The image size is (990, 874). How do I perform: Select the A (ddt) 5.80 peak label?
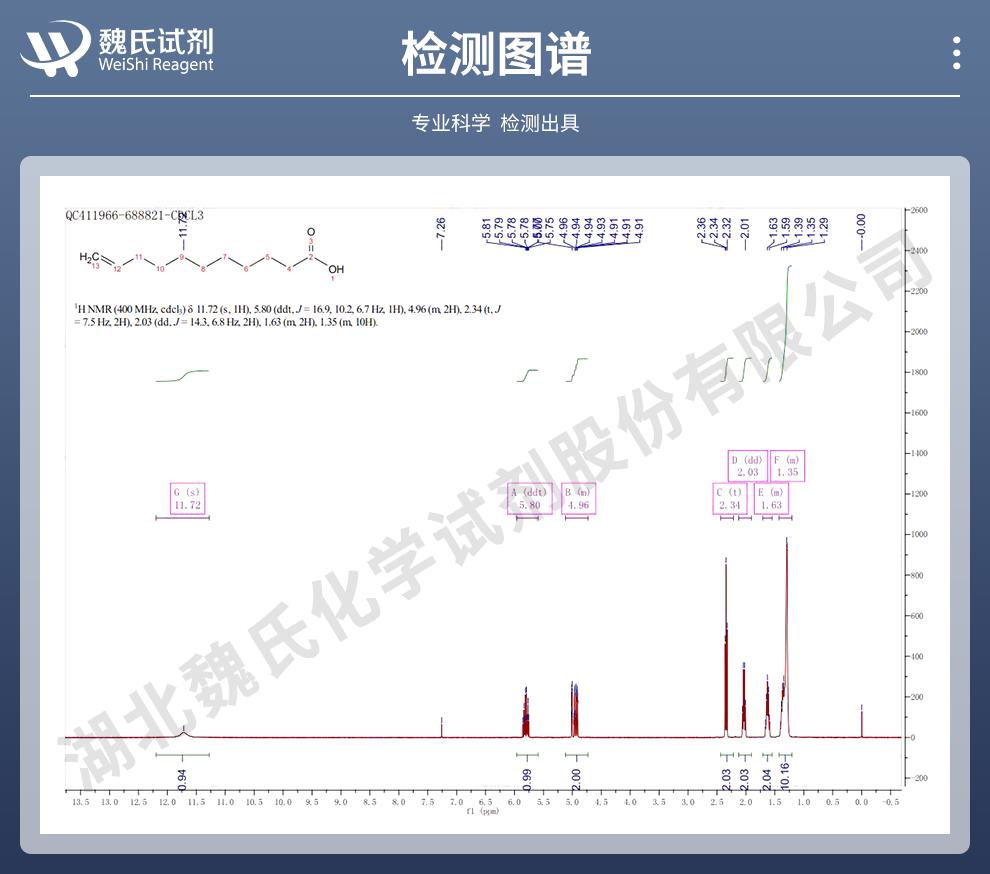coord(529,500)
